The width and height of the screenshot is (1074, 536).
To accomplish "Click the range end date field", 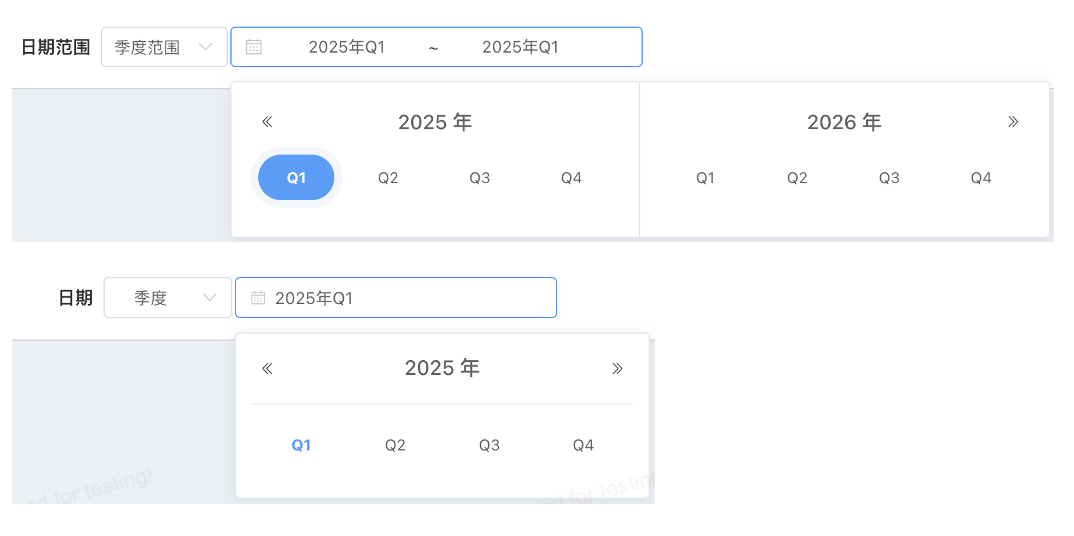I will tap(520, 47).
